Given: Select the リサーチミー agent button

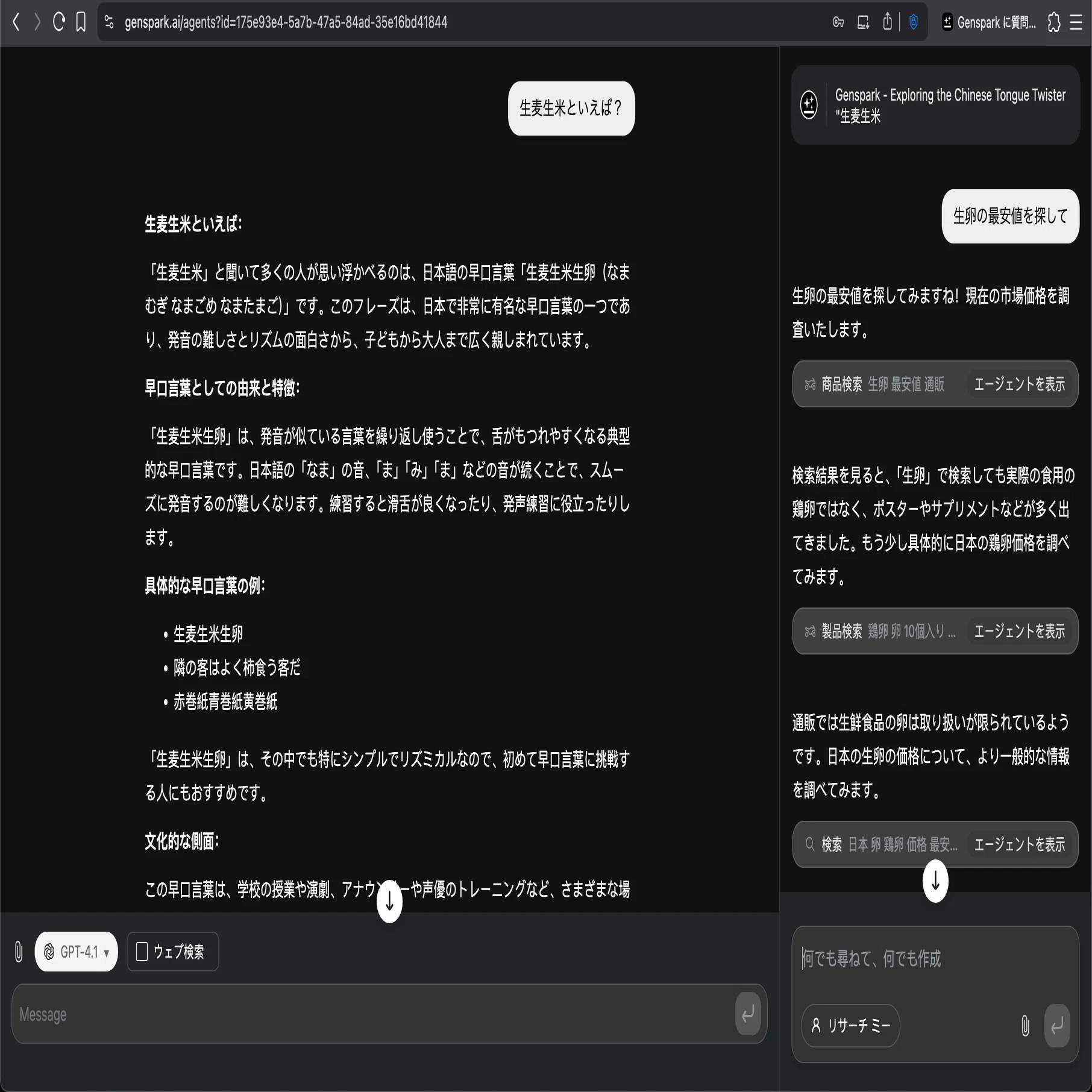Looking at the screenshot, I should [850, 1025].
